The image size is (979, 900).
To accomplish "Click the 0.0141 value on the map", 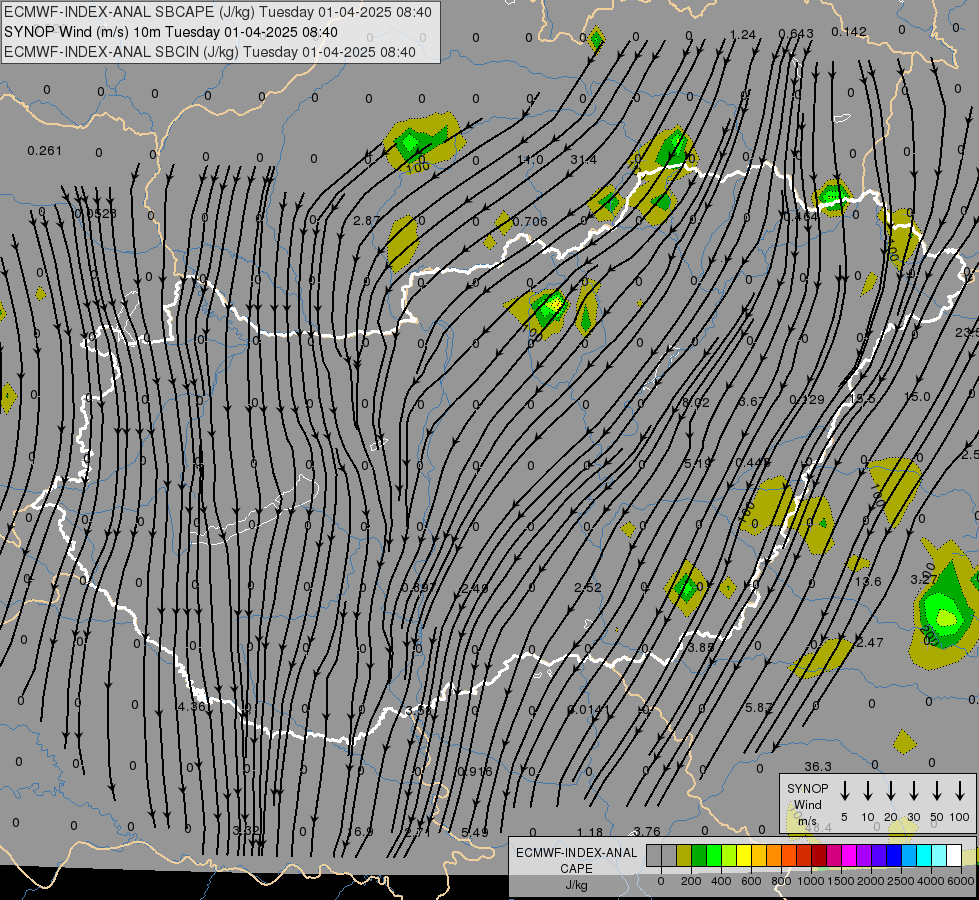I will click(x=588, y=710).
